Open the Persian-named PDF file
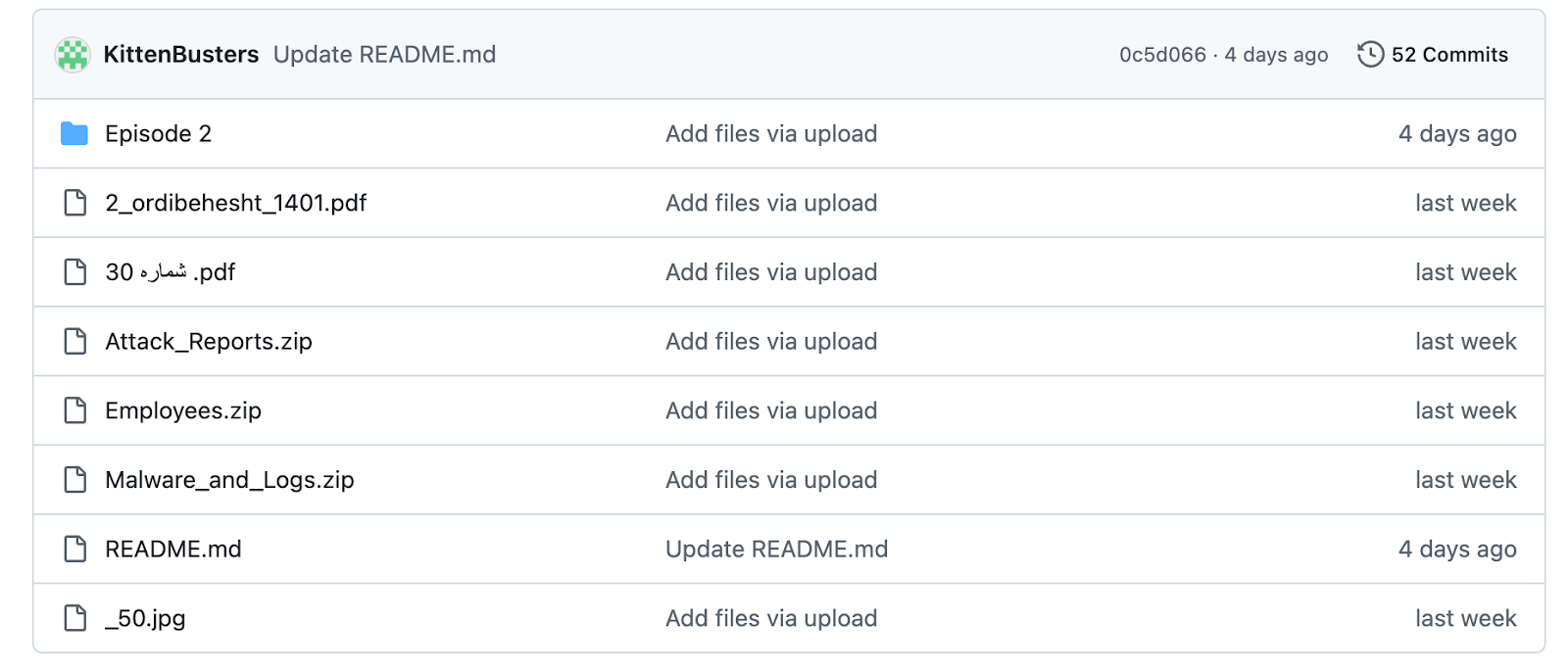 (171, 271)
